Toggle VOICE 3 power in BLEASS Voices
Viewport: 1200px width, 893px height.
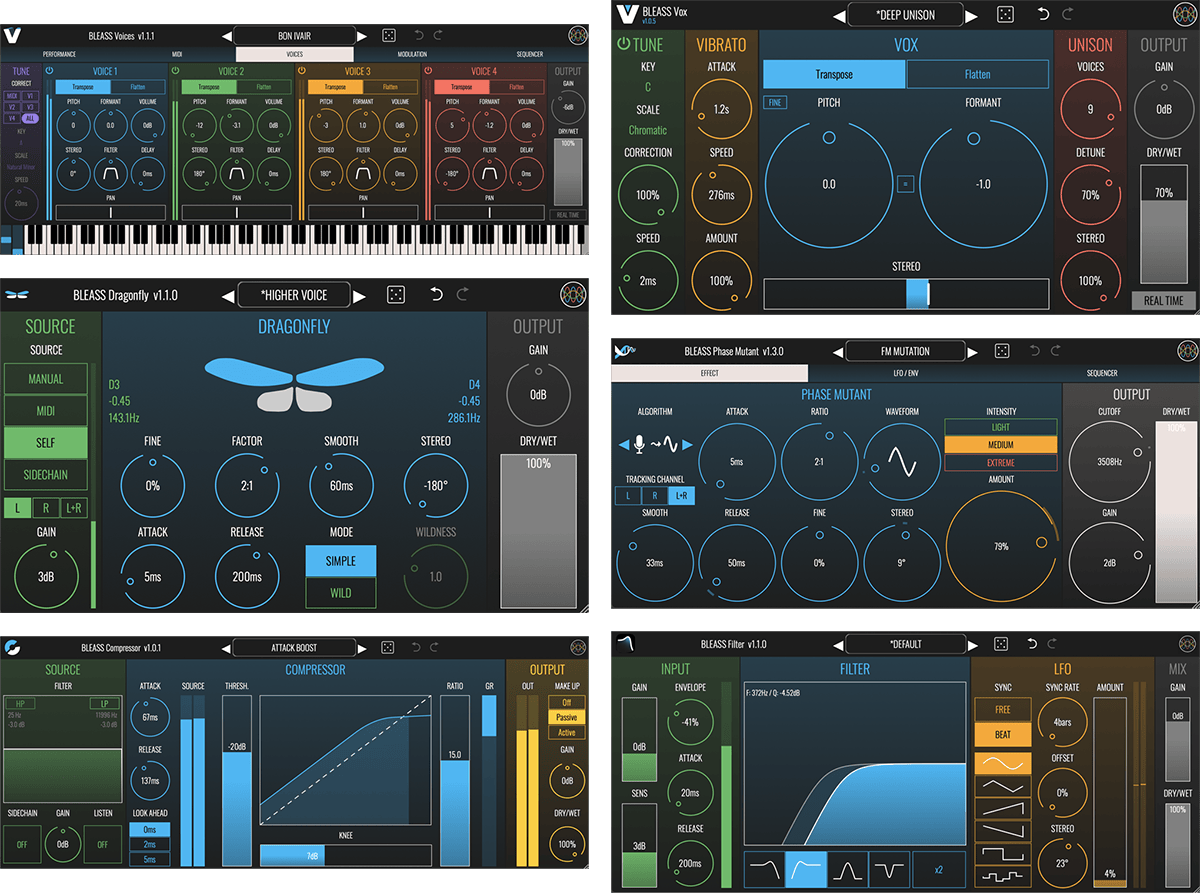coord(301,71)
